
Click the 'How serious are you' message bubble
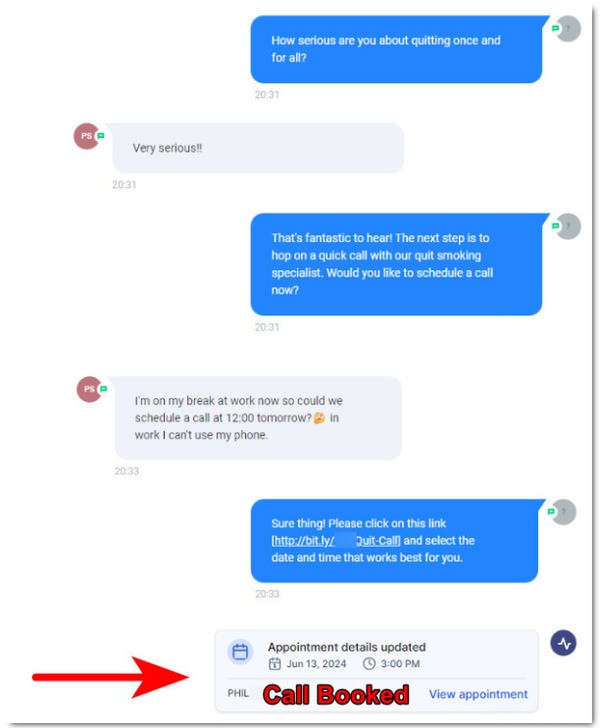396,49
